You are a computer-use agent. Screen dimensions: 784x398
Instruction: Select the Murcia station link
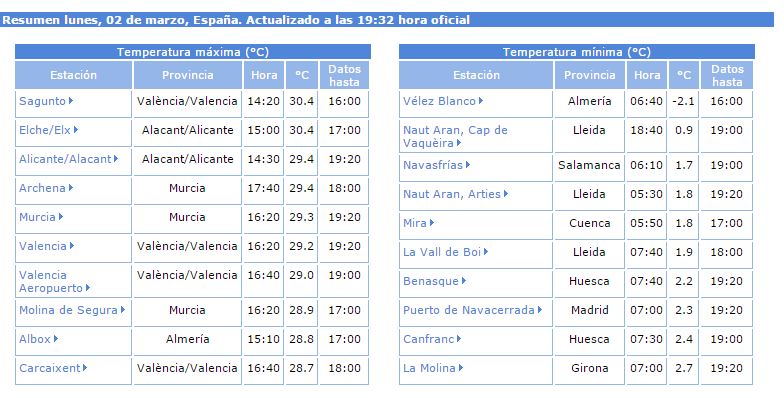[x=37, y=217]
